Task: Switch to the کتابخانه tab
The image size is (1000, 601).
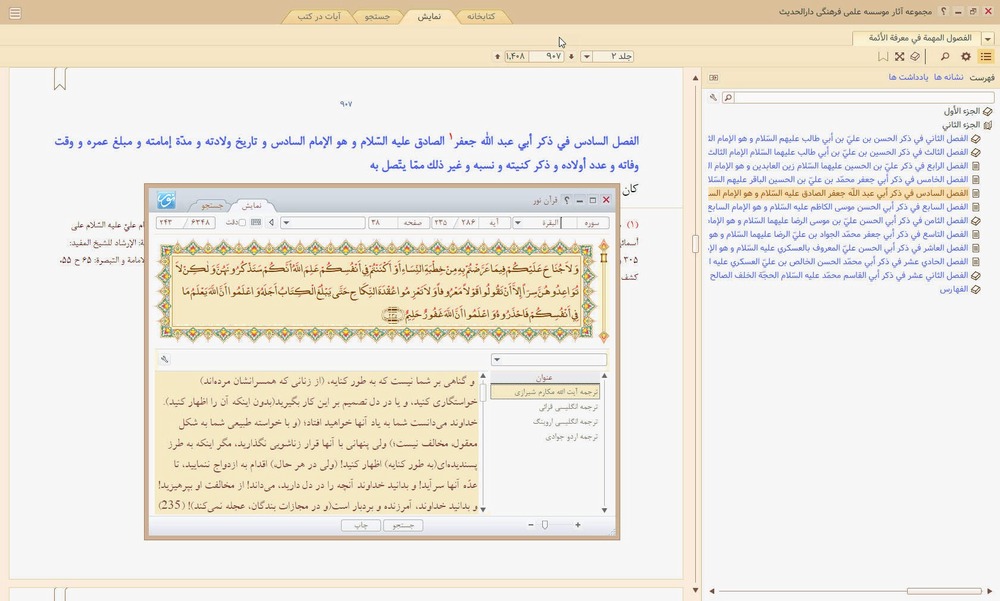Action: click(482, 16)
